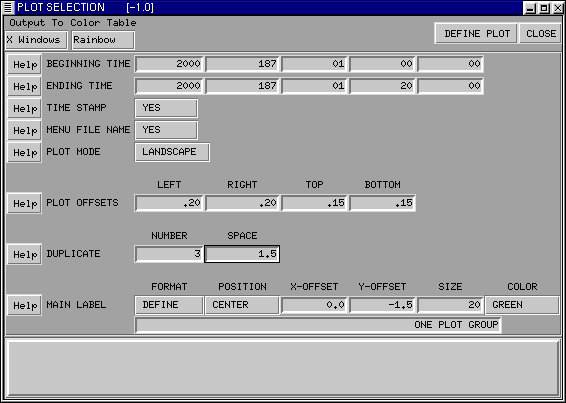Open Help for TIME STAMP
Image resolution: width=566 pixels, height=403 pixels.
25,108
